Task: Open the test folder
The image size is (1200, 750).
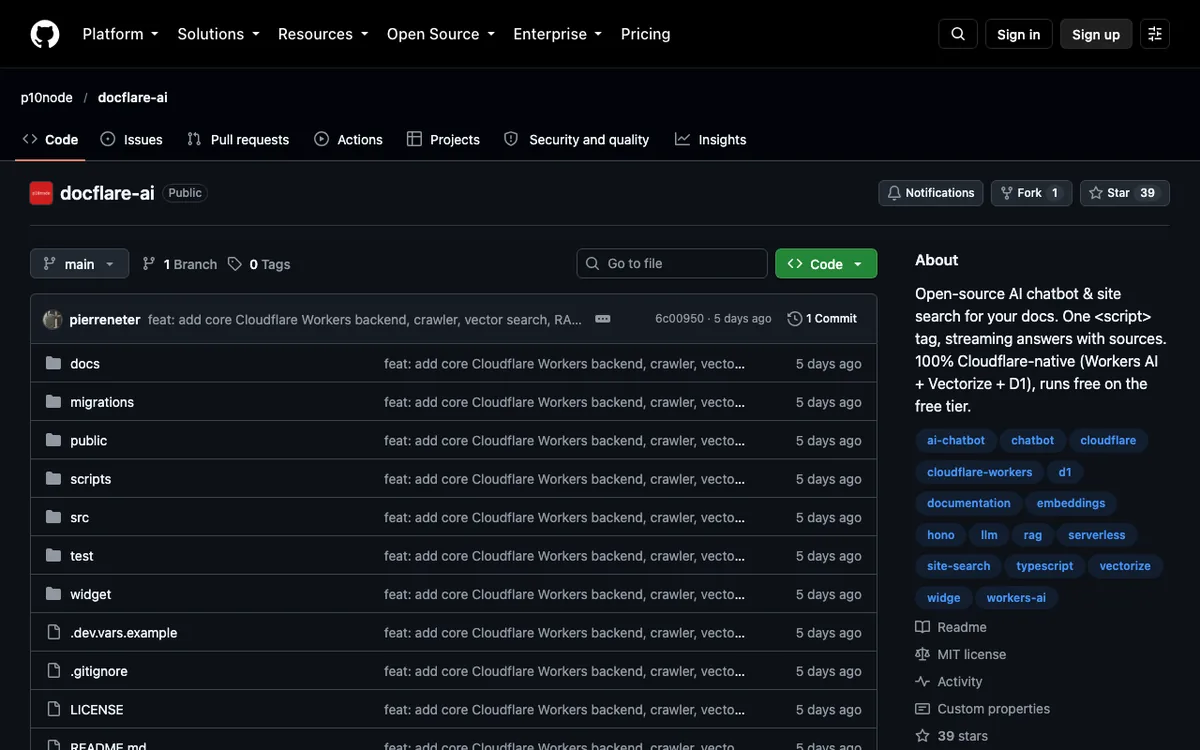Action: (82, 556)
